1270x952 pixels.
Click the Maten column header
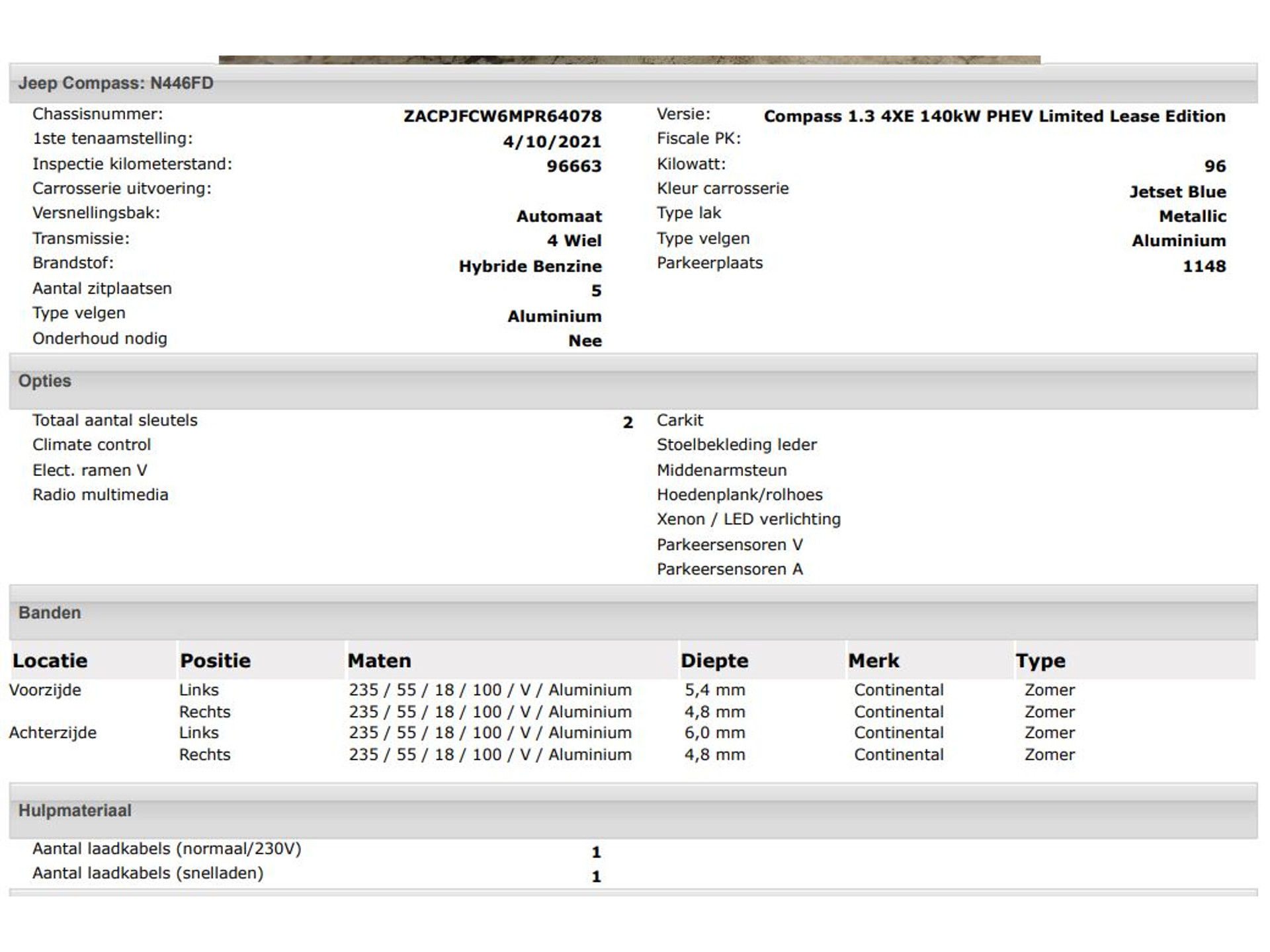pyautogui.click(x=379, y=660)
